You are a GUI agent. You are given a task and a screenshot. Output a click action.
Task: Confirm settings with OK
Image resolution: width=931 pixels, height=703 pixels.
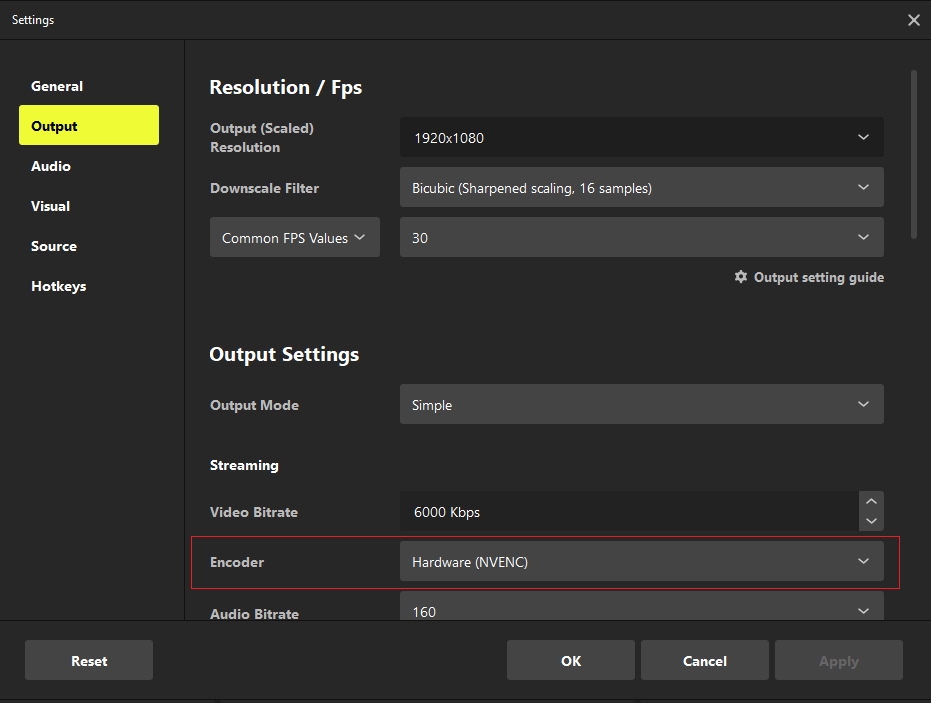click(x=571, y=660)
